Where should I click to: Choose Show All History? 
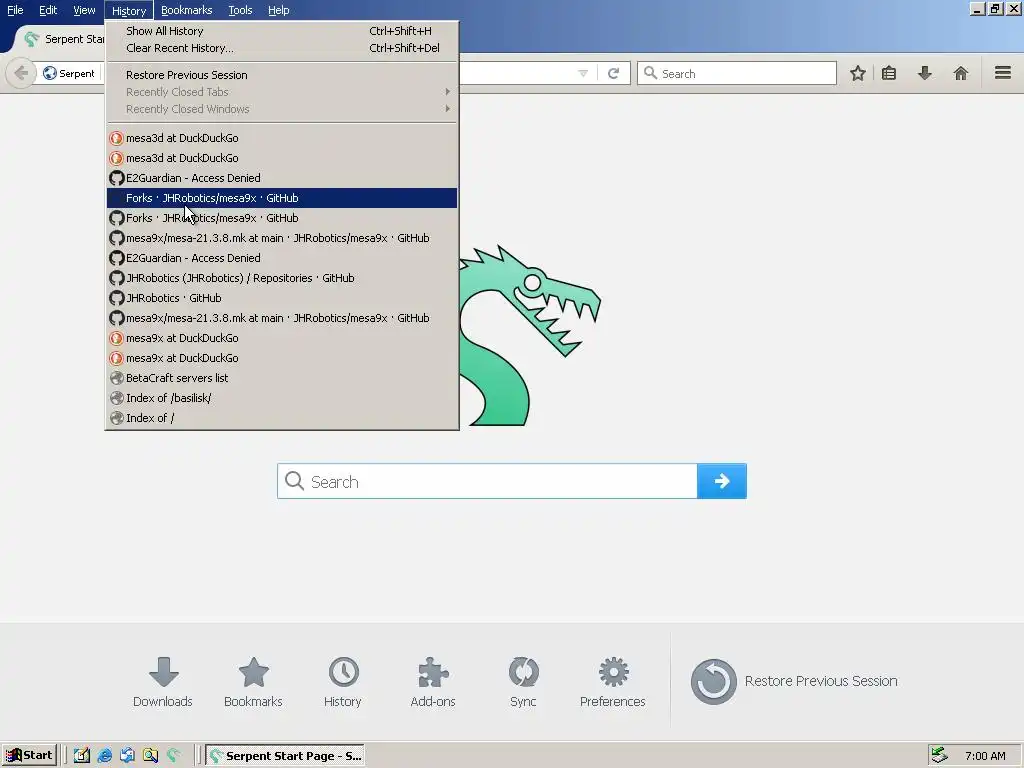(x=281, y=31)
